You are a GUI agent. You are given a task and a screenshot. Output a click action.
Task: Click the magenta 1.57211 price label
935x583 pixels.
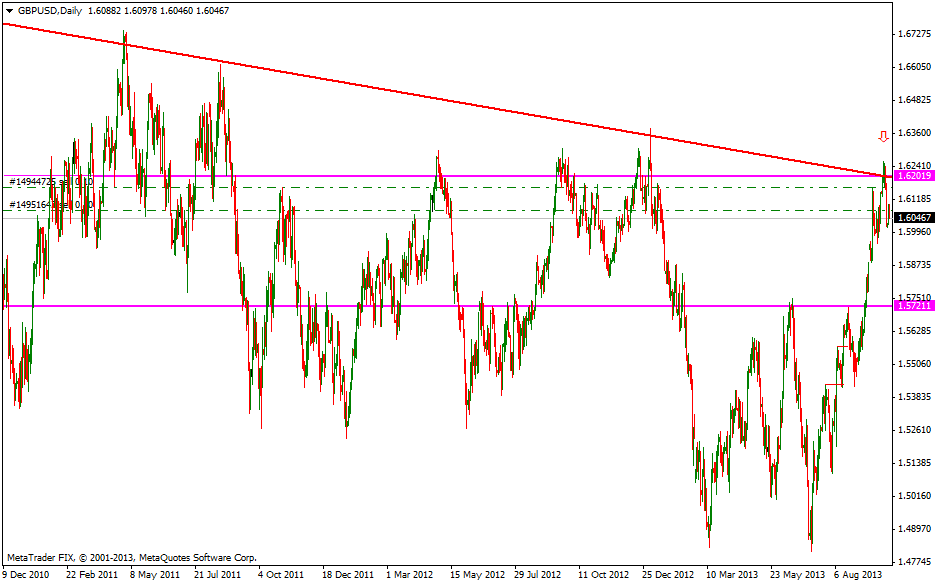pos(914,305)
